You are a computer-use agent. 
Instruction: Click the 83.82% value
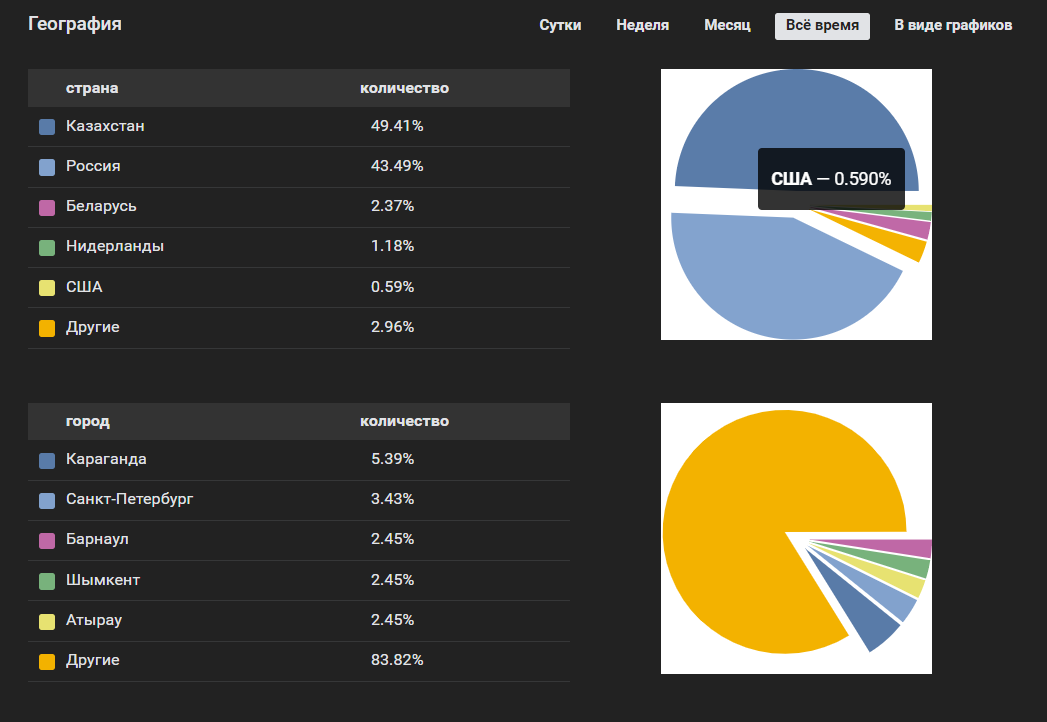397,661
